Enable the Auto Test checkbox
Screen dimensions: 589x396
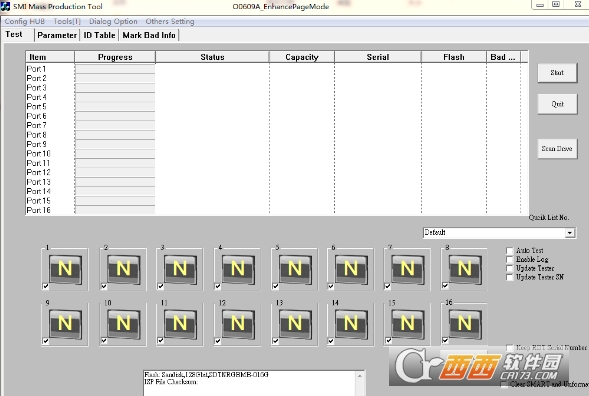tap(509, 251)
